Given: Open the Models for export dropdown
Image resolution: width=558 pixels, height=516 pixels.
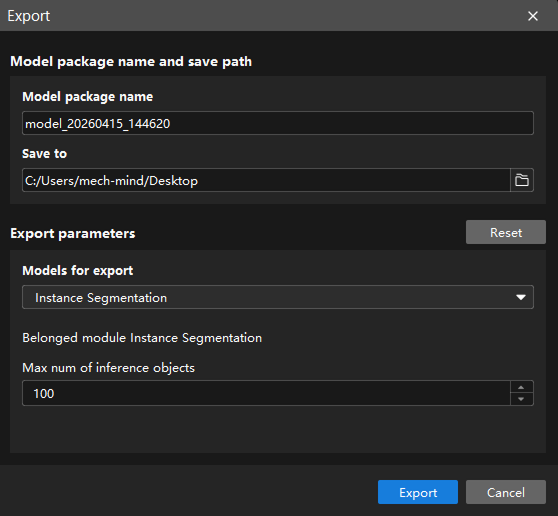Looking at the screenshot, I should pos(278,297).
